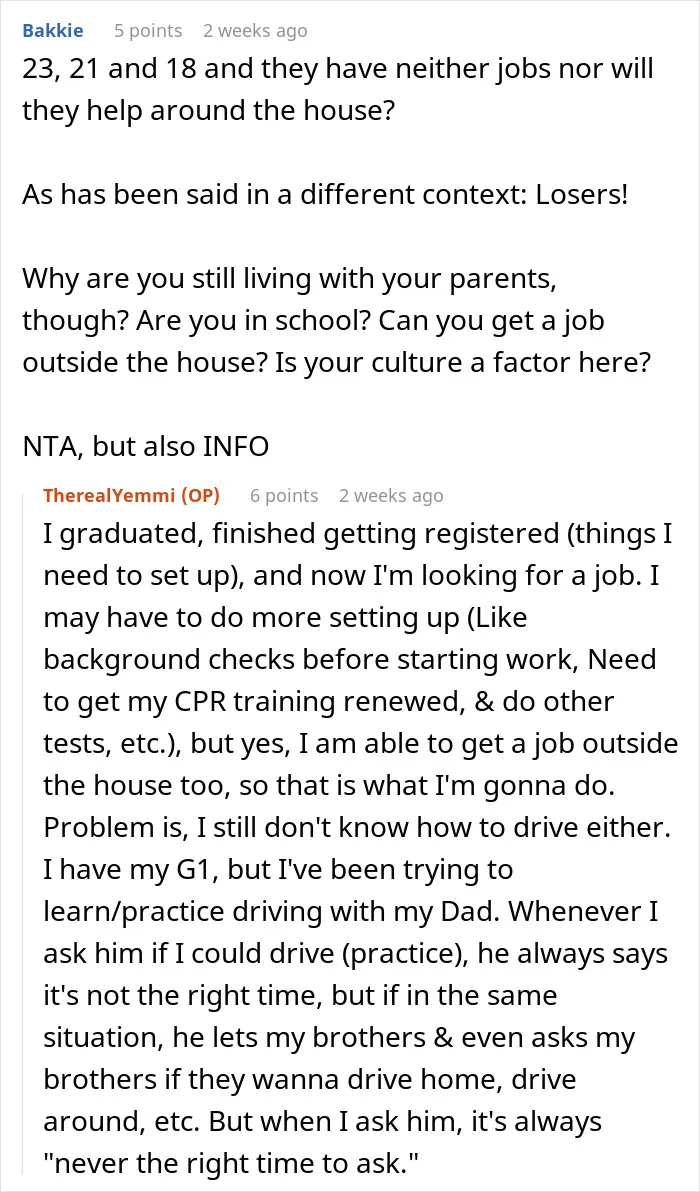The width and height of the screenshot is (700, 1192).
Task: Open the Bakkie user profile link
Action: (52, 31)
